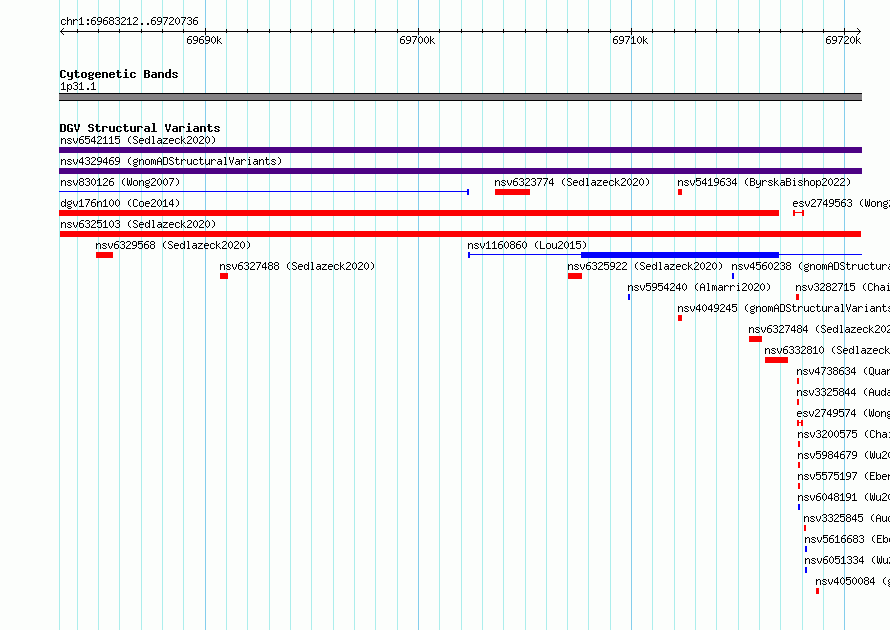Select the red block under nsv6327484
The image size is (890, 630).
coord(755,339)
